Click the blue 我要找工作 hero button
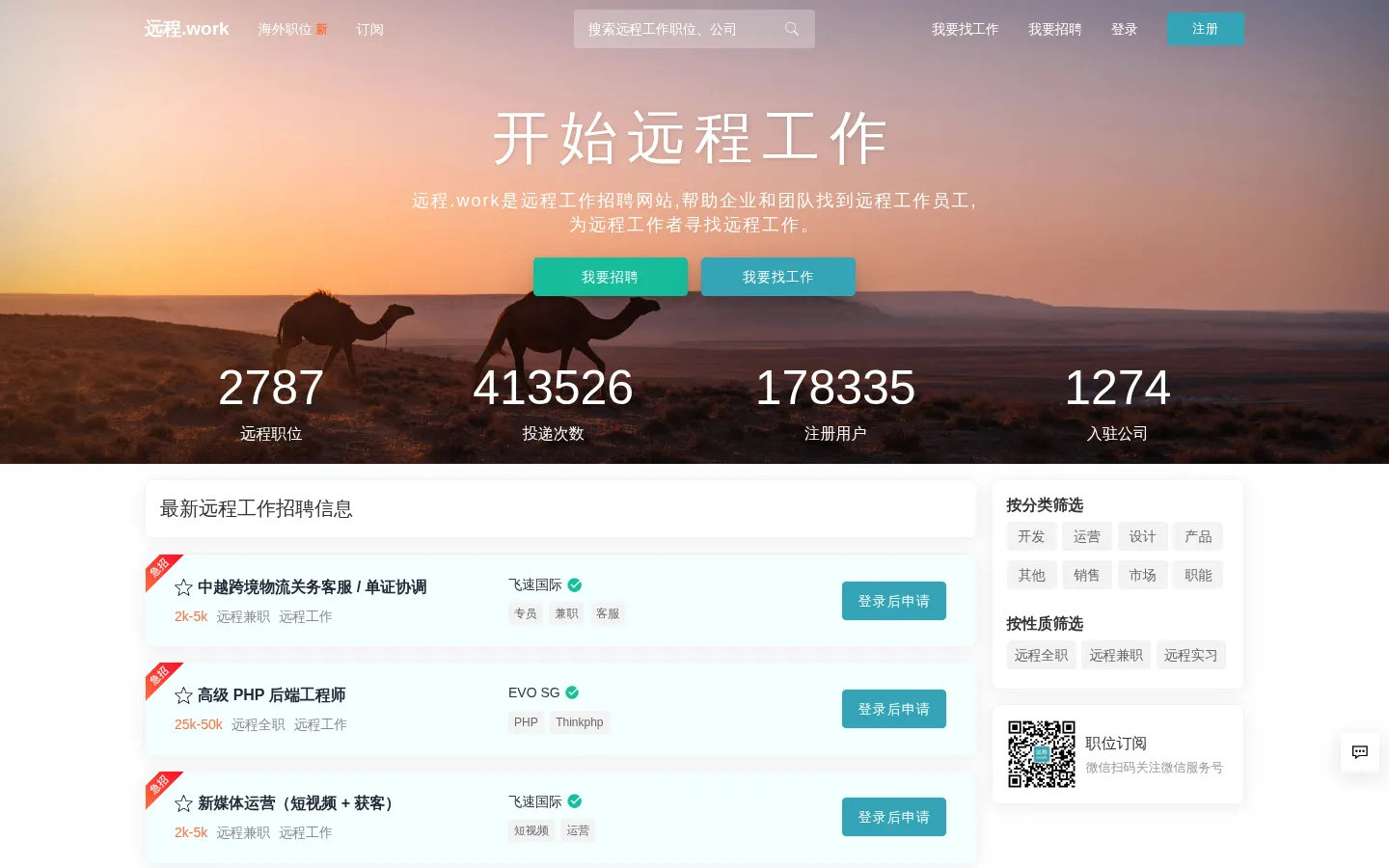The width and height of the screenshot is (1389, 868). (778, 277)
